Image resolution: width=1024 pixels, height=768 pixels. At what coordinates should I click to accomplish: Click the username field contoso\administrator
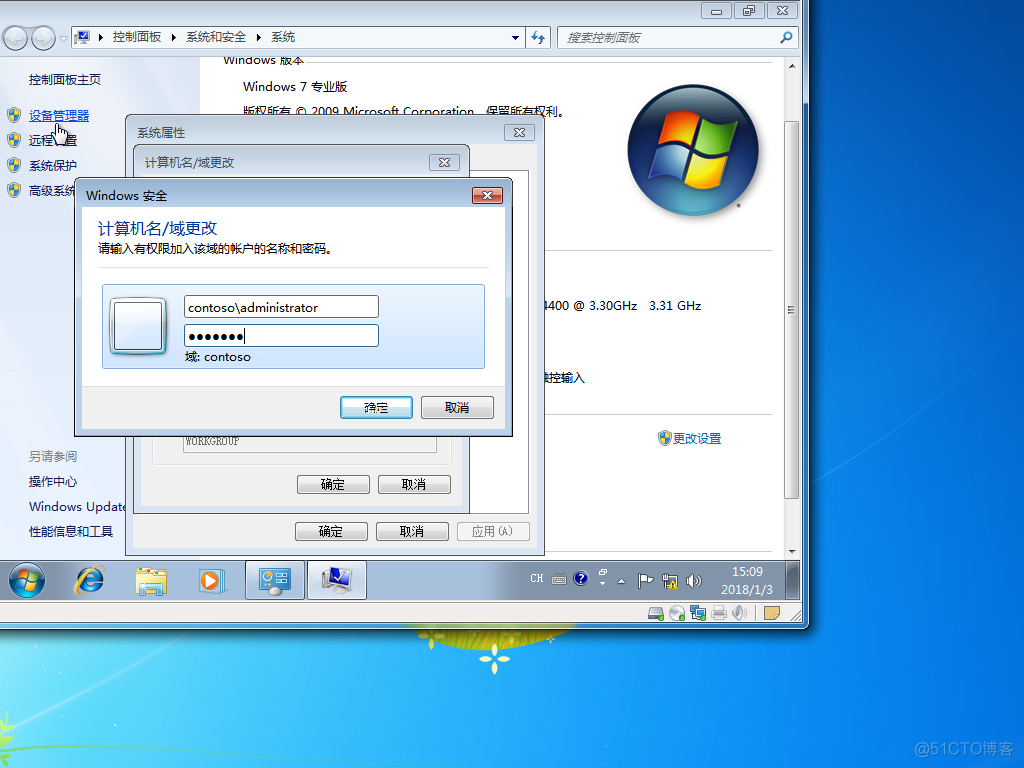[281, 307]
